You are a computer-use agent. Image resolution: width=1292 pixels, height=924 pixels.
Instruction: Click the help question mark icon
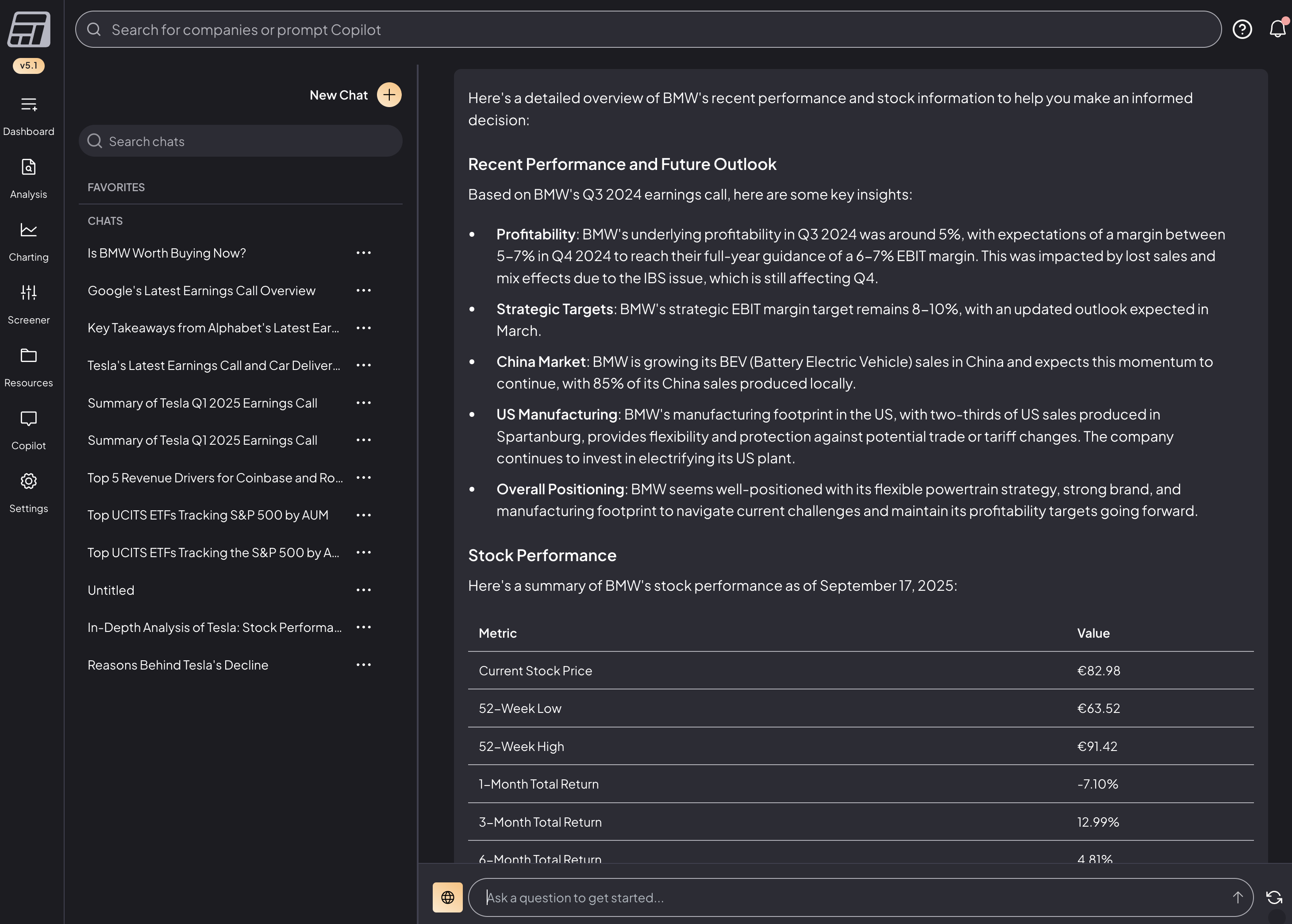click(1242, 29)
